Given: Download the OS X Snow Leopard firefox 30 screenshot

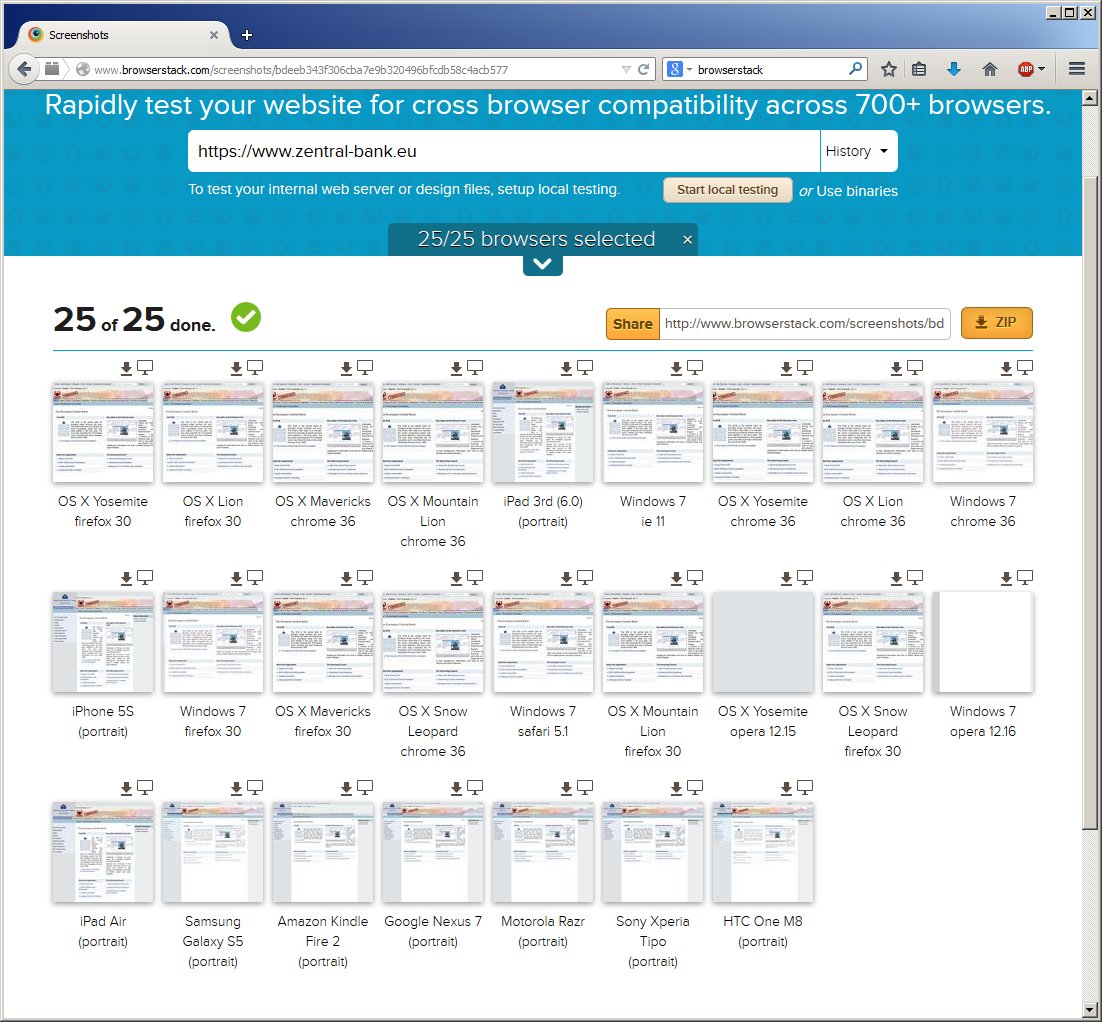Looking at the screenshot, I should pyautogui.click(x=897, y=578).
